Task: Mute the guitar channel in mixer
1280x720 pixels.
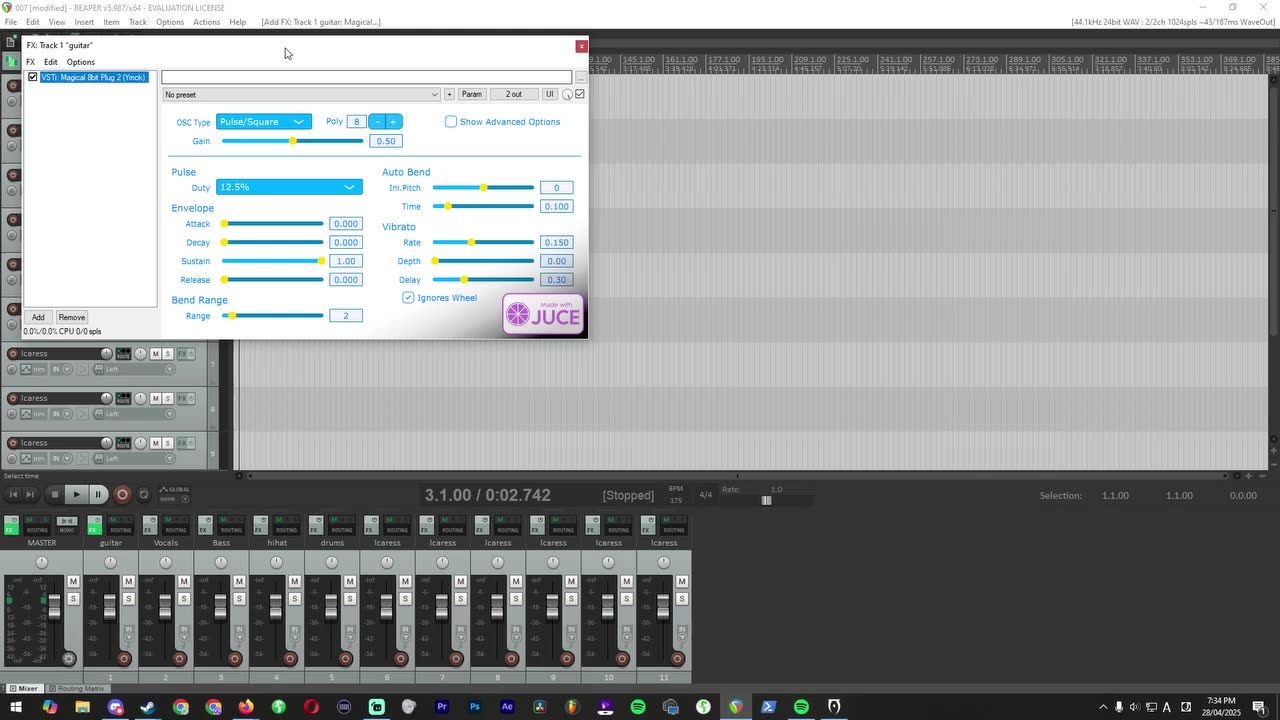Action: coord(128,581)
